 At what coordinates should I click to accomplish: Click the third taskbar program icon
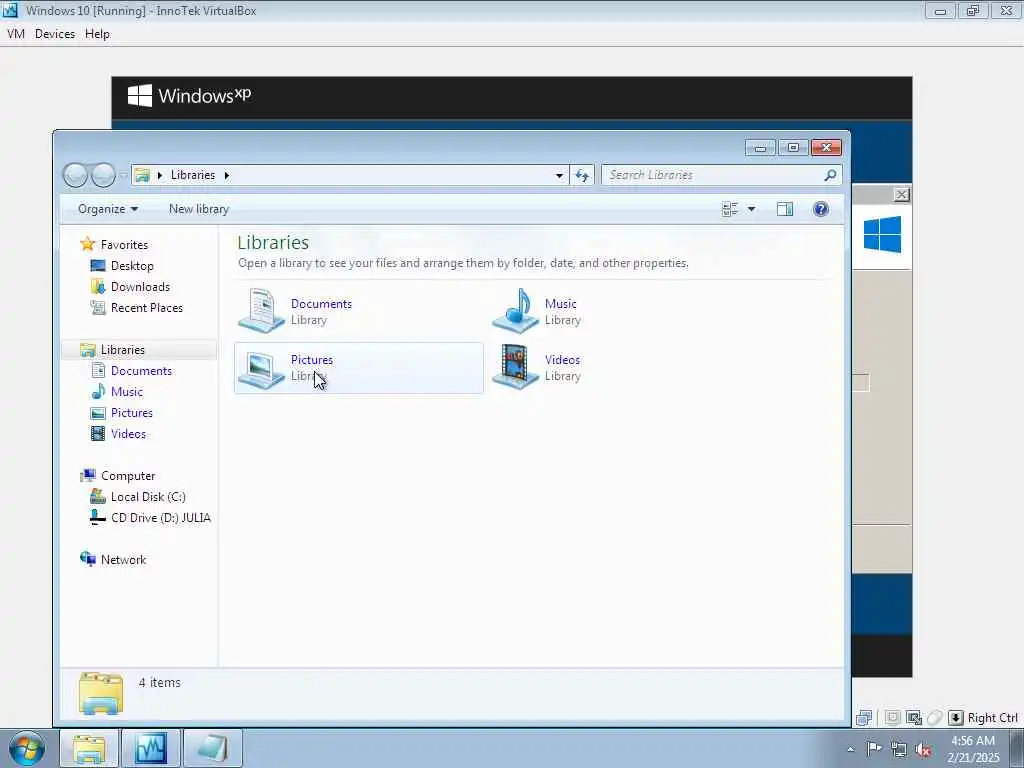(x=213, y=748)
